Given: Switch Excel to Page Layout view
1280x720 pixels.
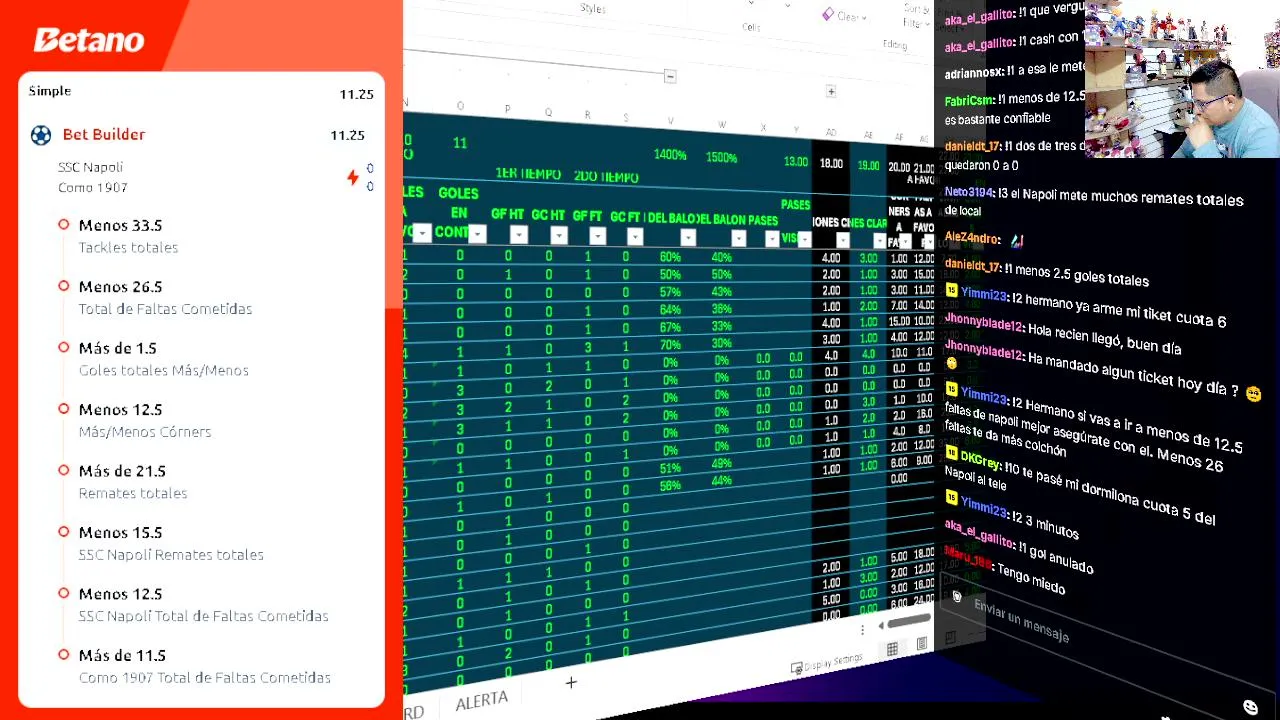Looking at the screenshot, I should click(x=921, y=645).
